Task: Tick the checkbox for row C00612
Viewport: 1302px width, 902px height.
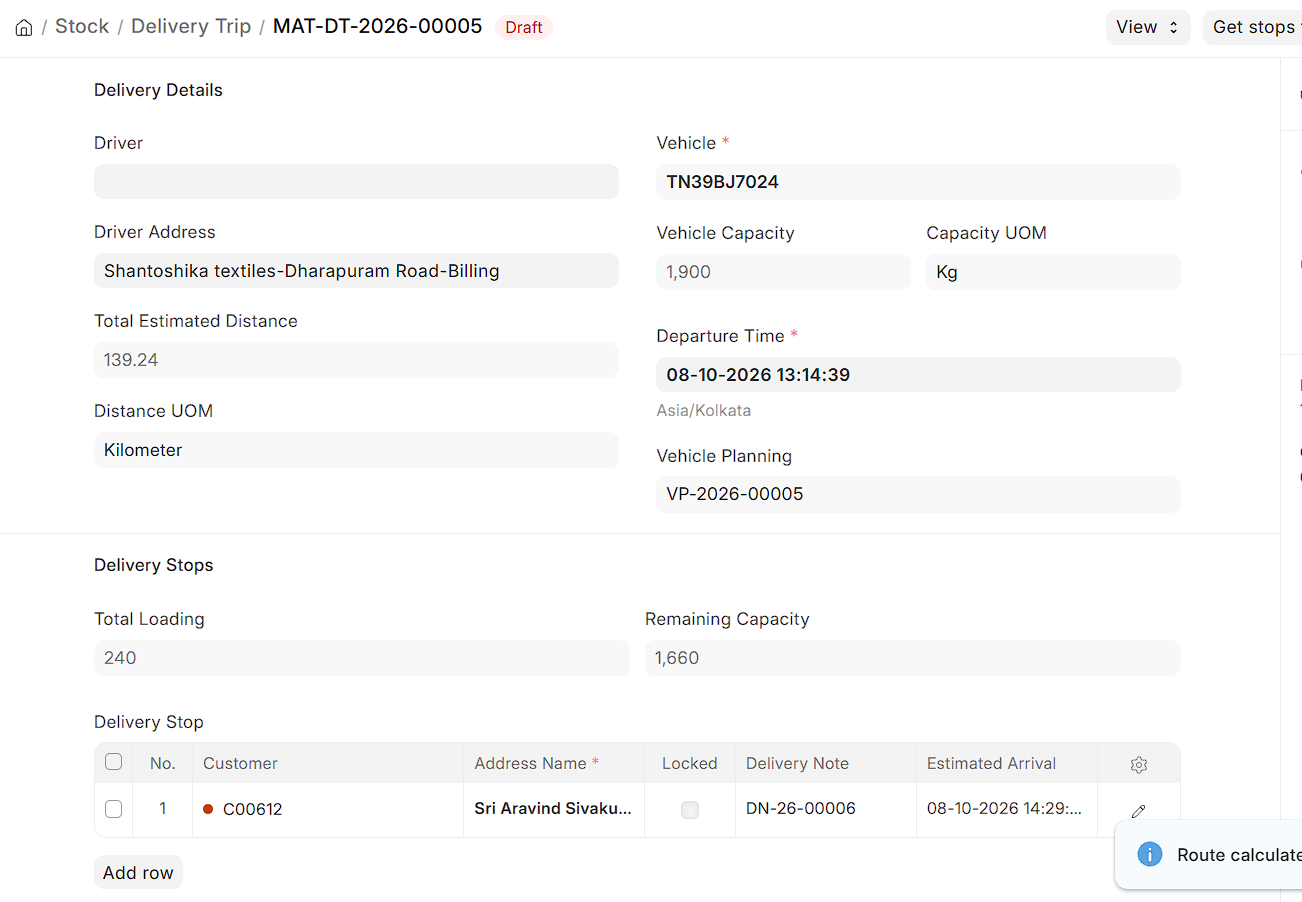Action: pyautogui.click(x=114, y=809)
